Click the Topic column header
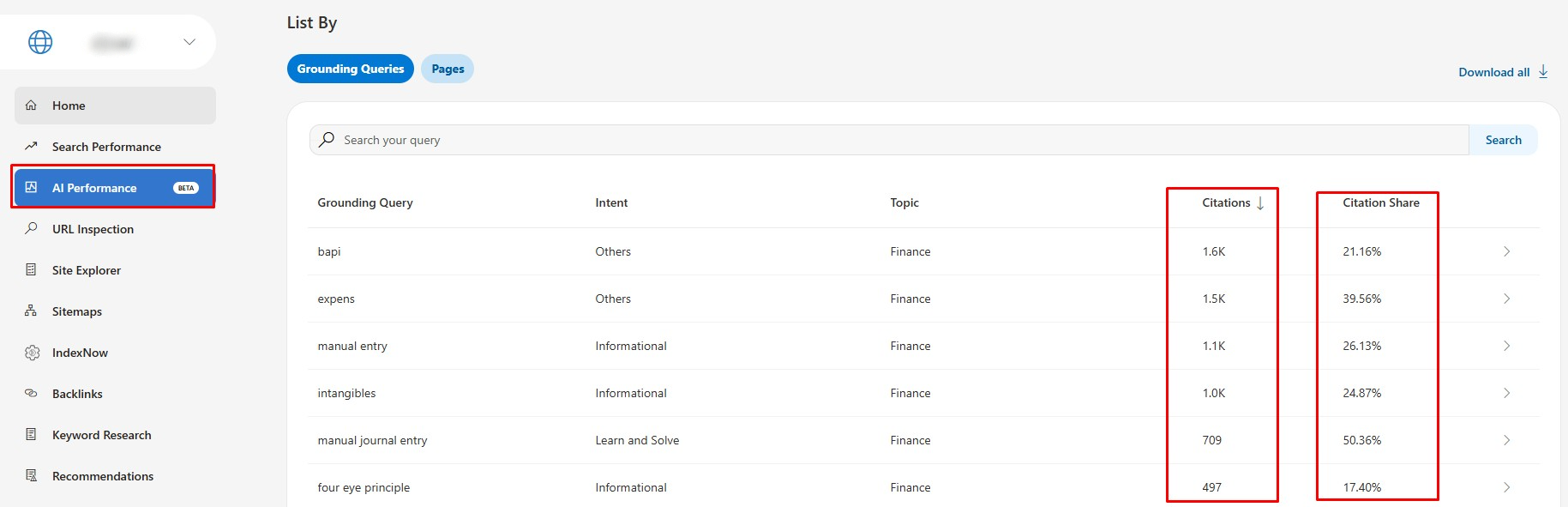Viewport: 1568px width, 507px height. (904, 202)
